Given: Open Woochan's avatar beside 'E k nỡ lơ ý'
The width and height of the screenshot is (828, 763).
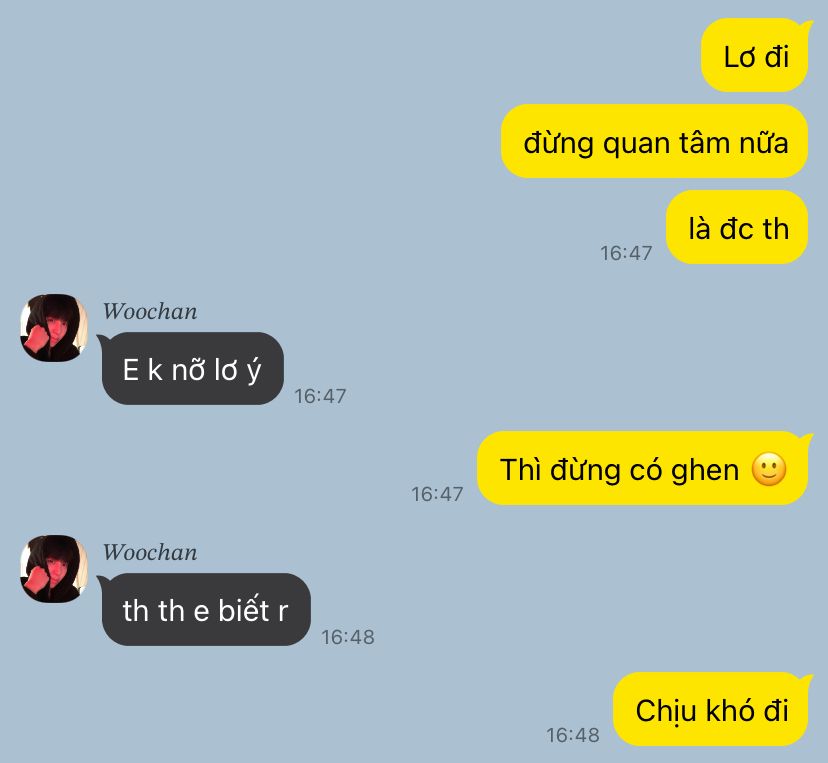Looking at the screenshot, I should tap(54, 328).
